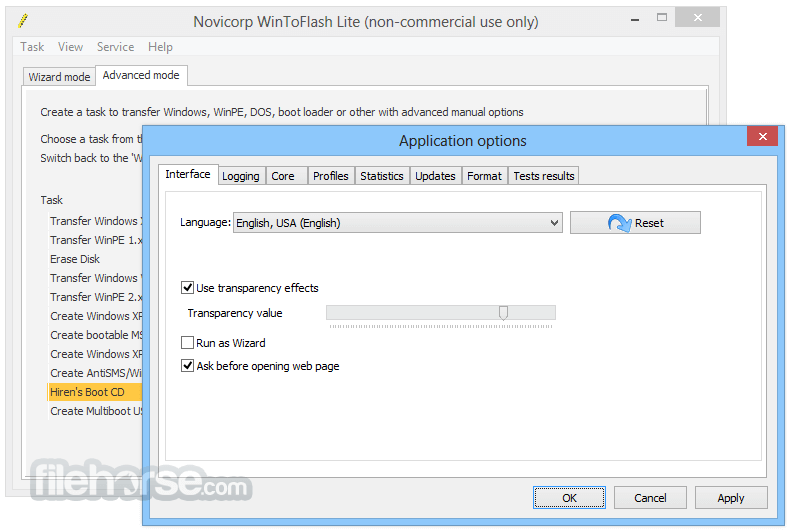Click the Transparency value label
Image resolution: width=790 pixels, height=531 pixels.
click(235, 313)
